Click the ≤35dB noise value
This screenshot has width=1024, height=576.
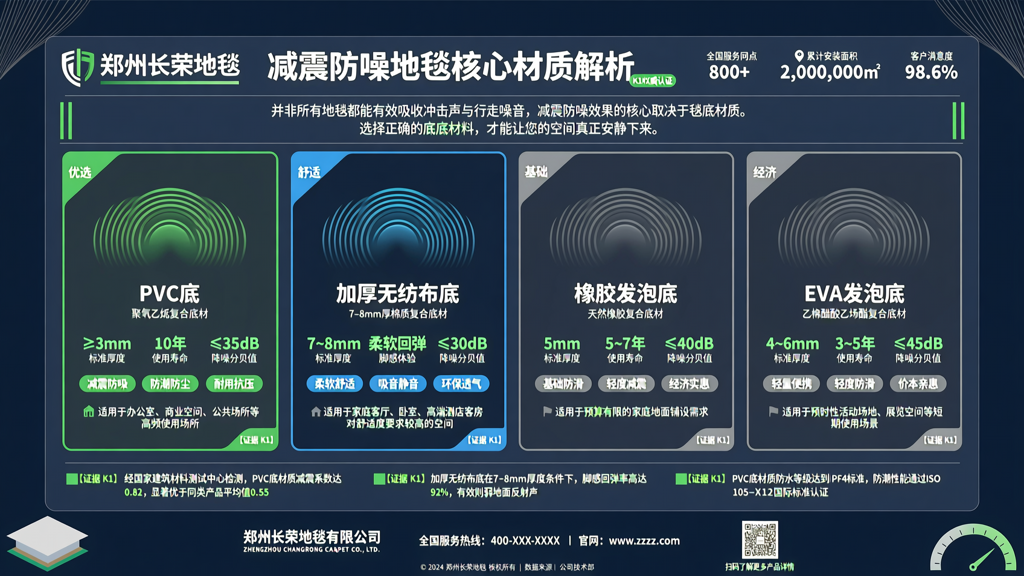click(234, 344)
